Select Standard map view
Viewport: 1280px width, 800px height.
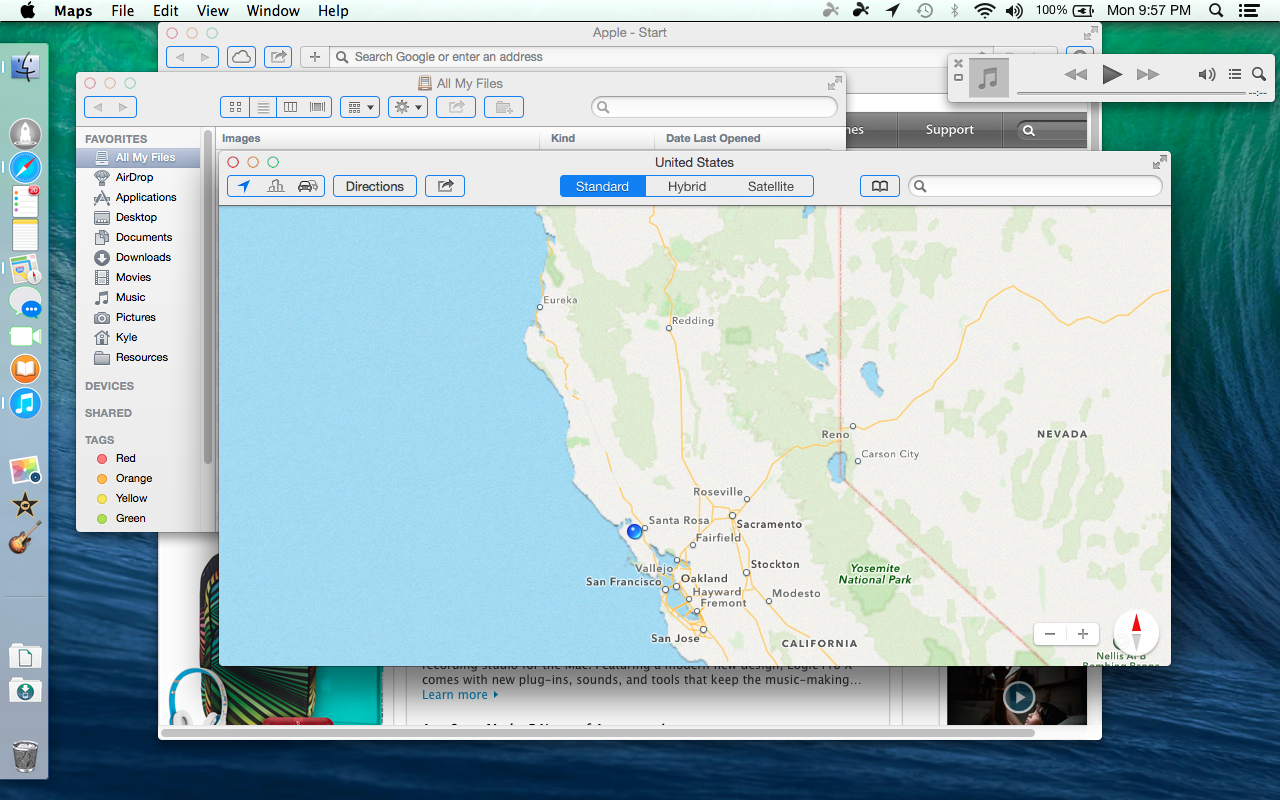602,186
